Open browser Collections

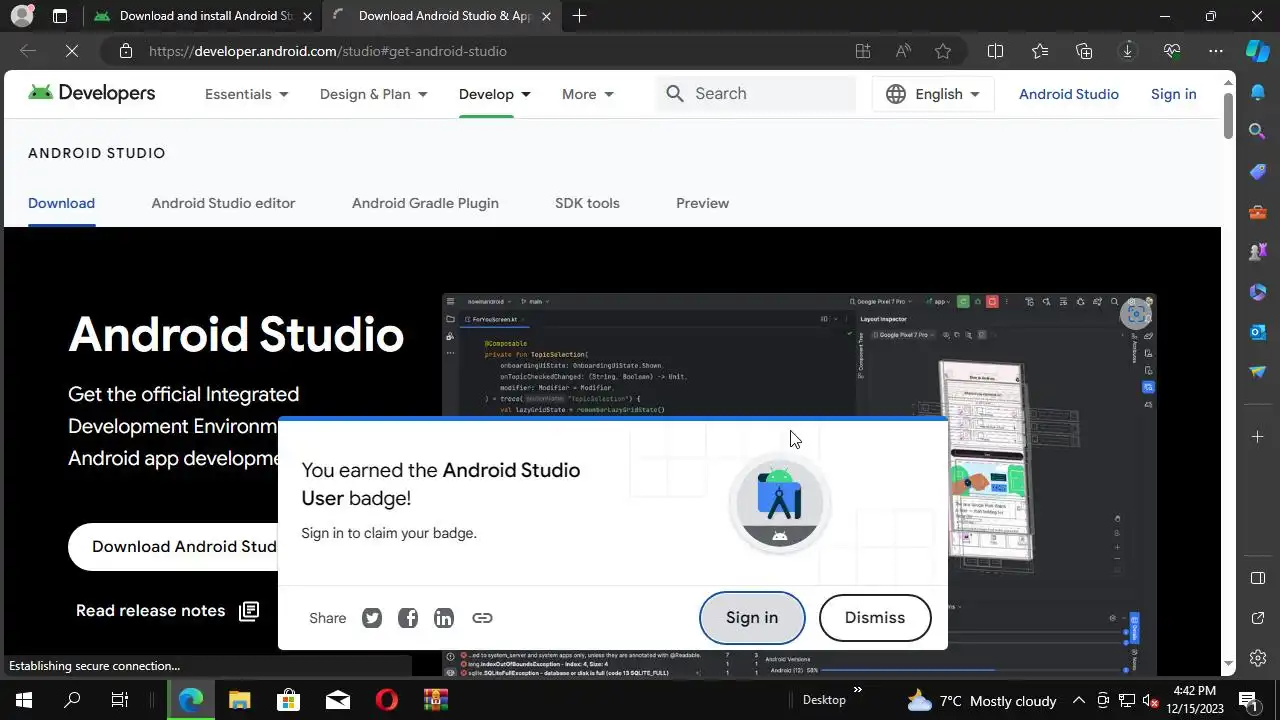click(x=1084, y=51)
